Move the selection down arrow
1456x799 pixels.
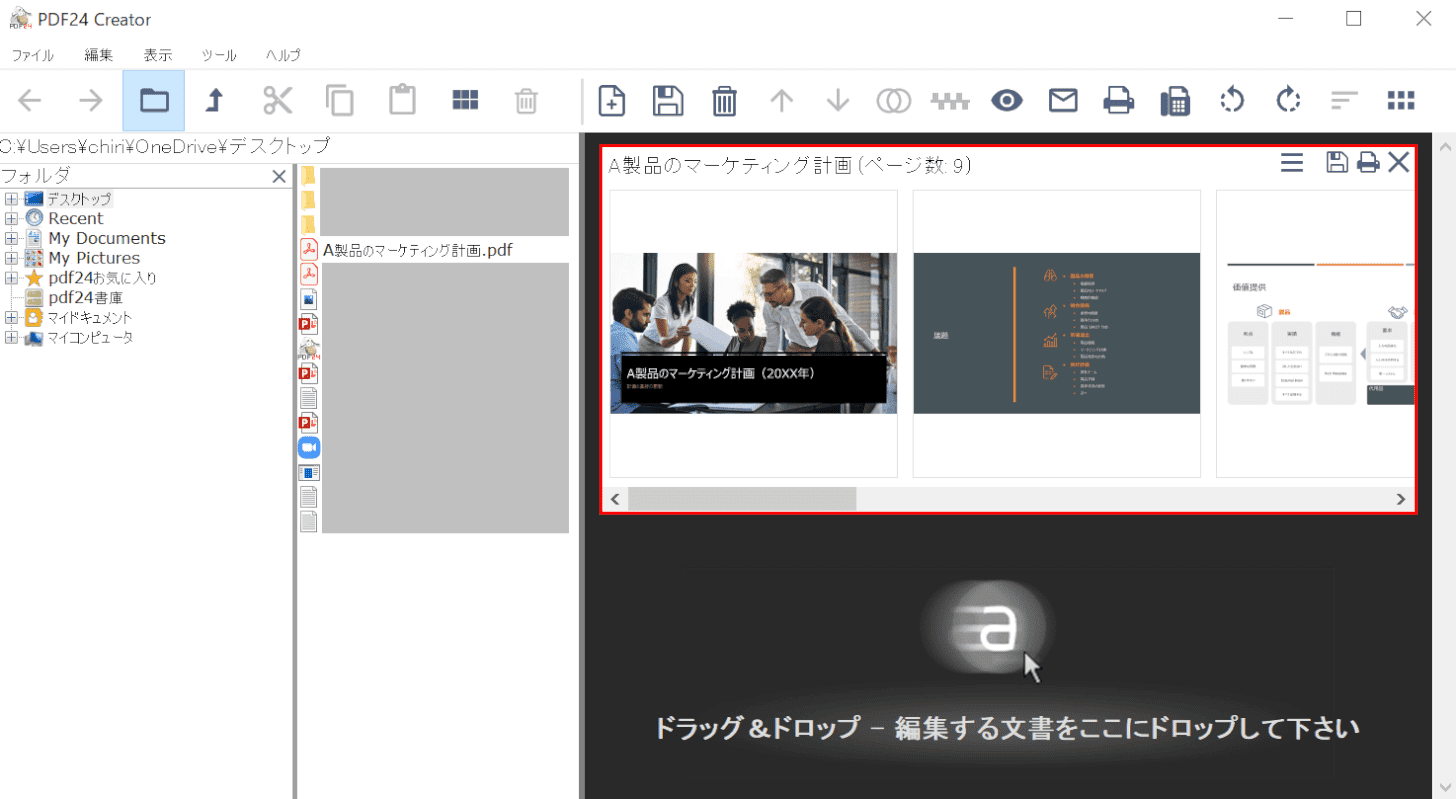click(x=838, y=100)
